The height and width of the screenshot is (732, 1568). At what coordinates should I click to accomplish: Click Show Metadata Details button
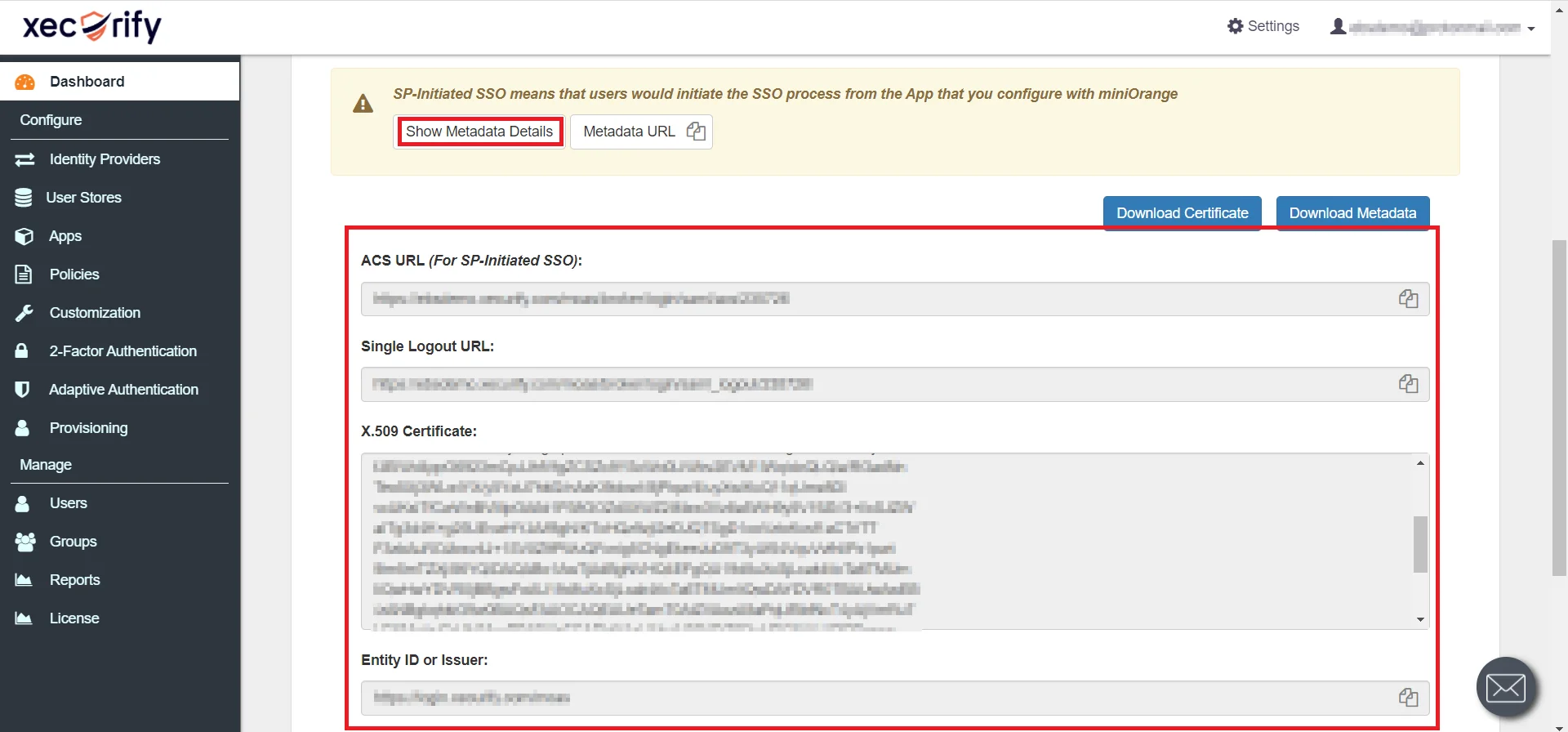tap(479, 132)
